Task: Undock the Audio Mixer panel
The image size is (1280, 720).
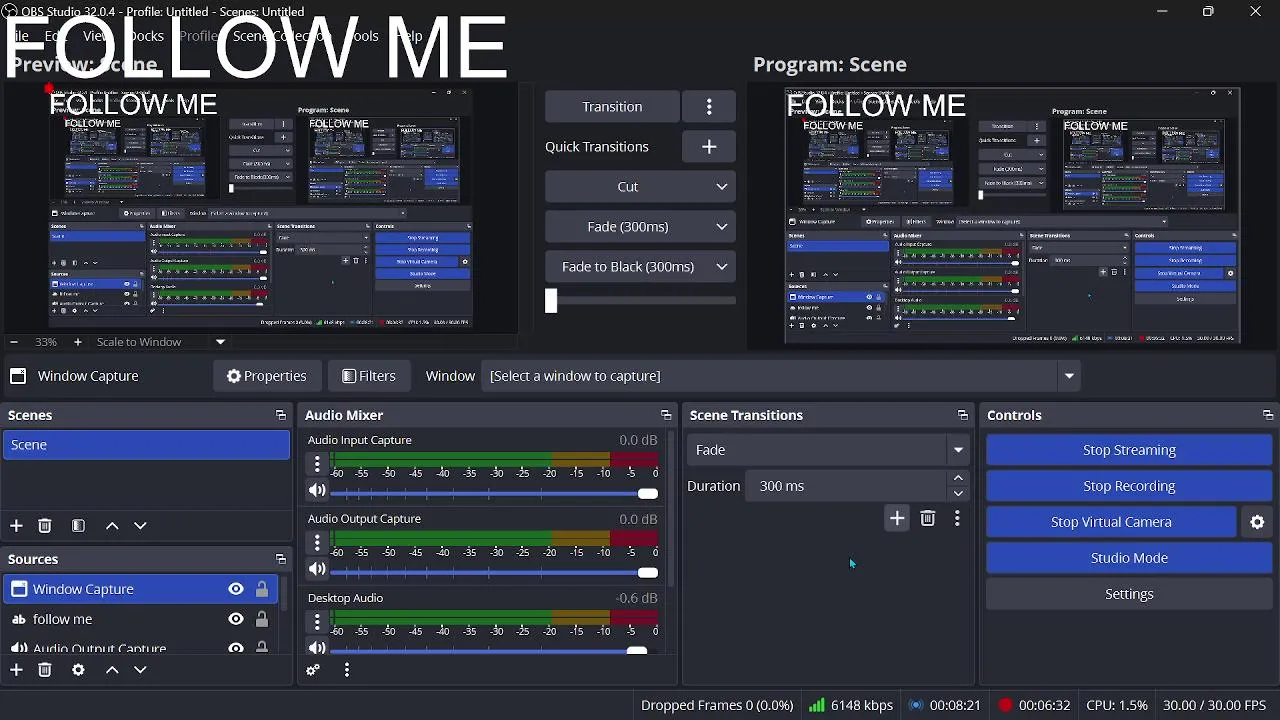Action: (666, 415)
